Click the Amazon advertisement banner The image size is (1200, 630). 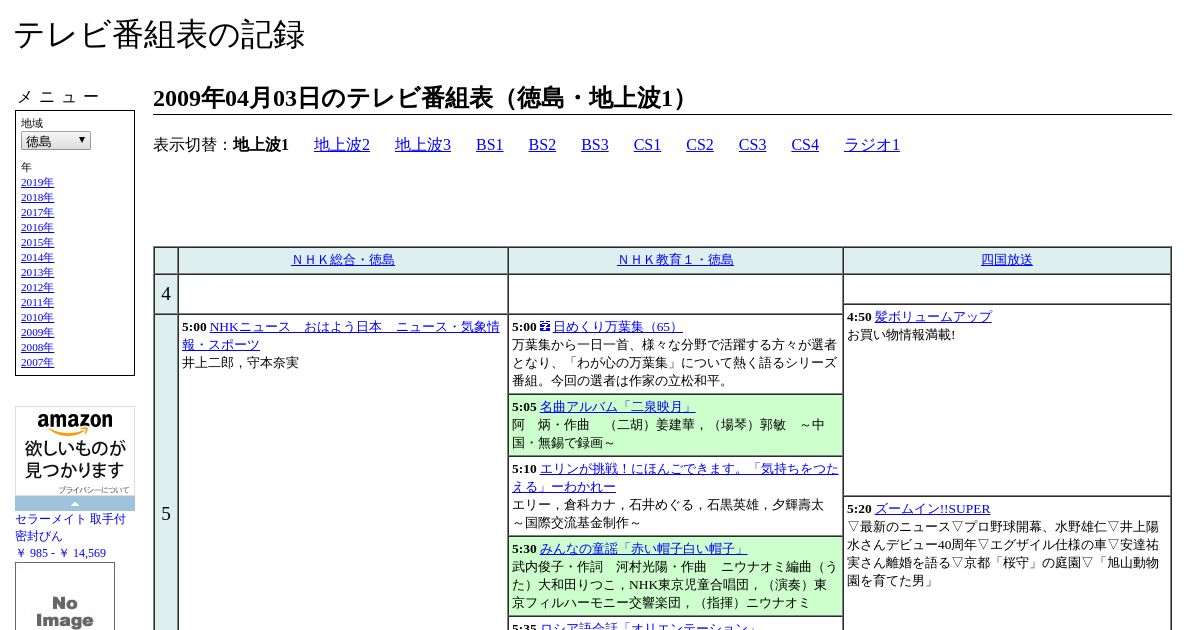point(75,458)
